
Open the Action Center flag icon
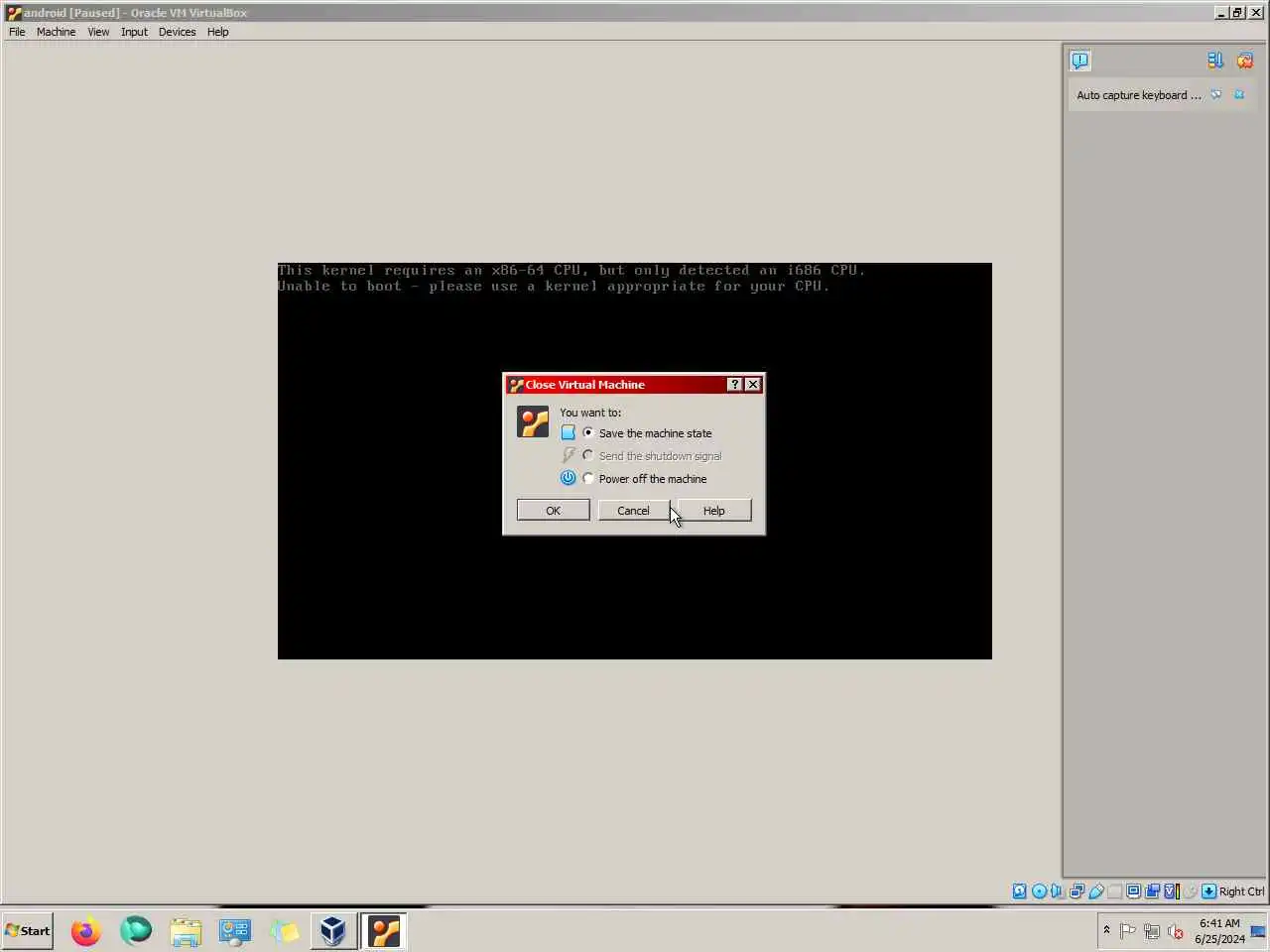(x=1128, y=930)
